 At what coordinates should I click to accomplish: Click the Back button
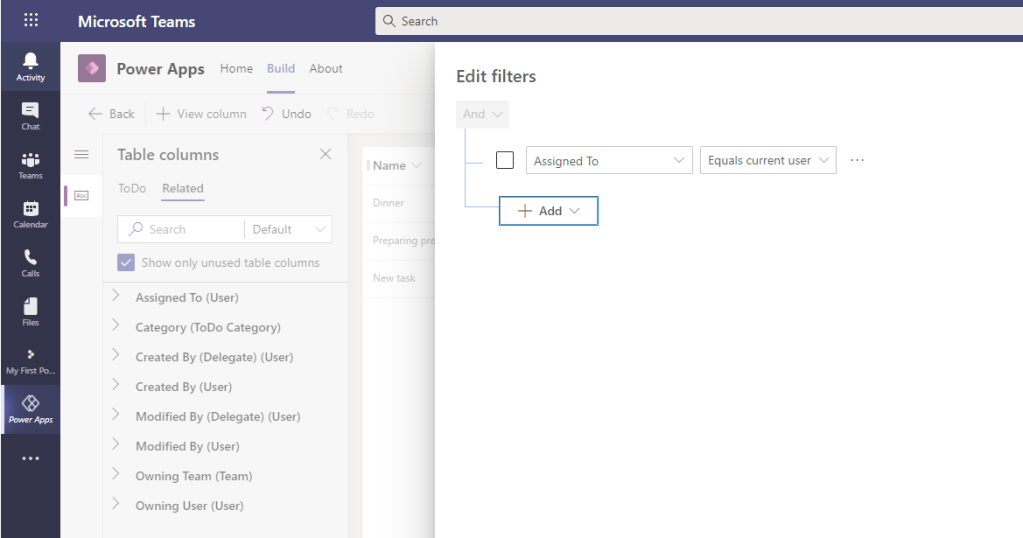click(111, 114)
